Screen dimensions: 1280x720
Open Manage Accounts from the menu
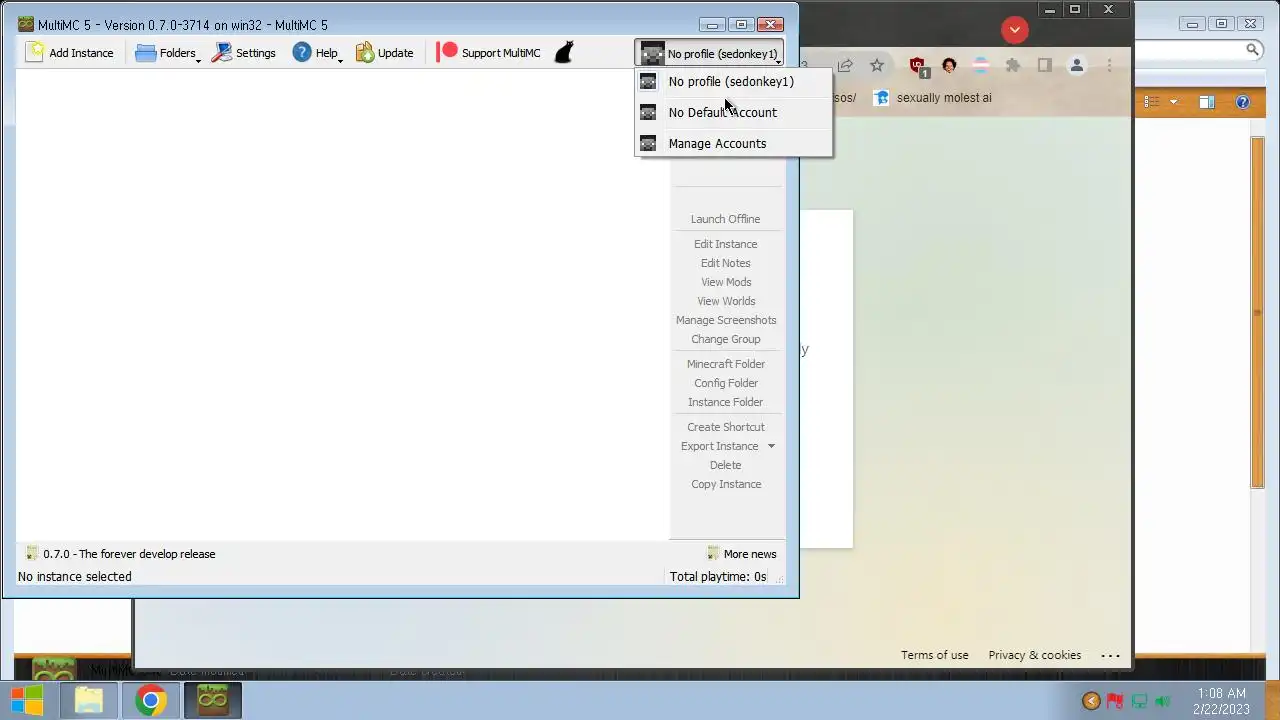[x=733, y=143]
